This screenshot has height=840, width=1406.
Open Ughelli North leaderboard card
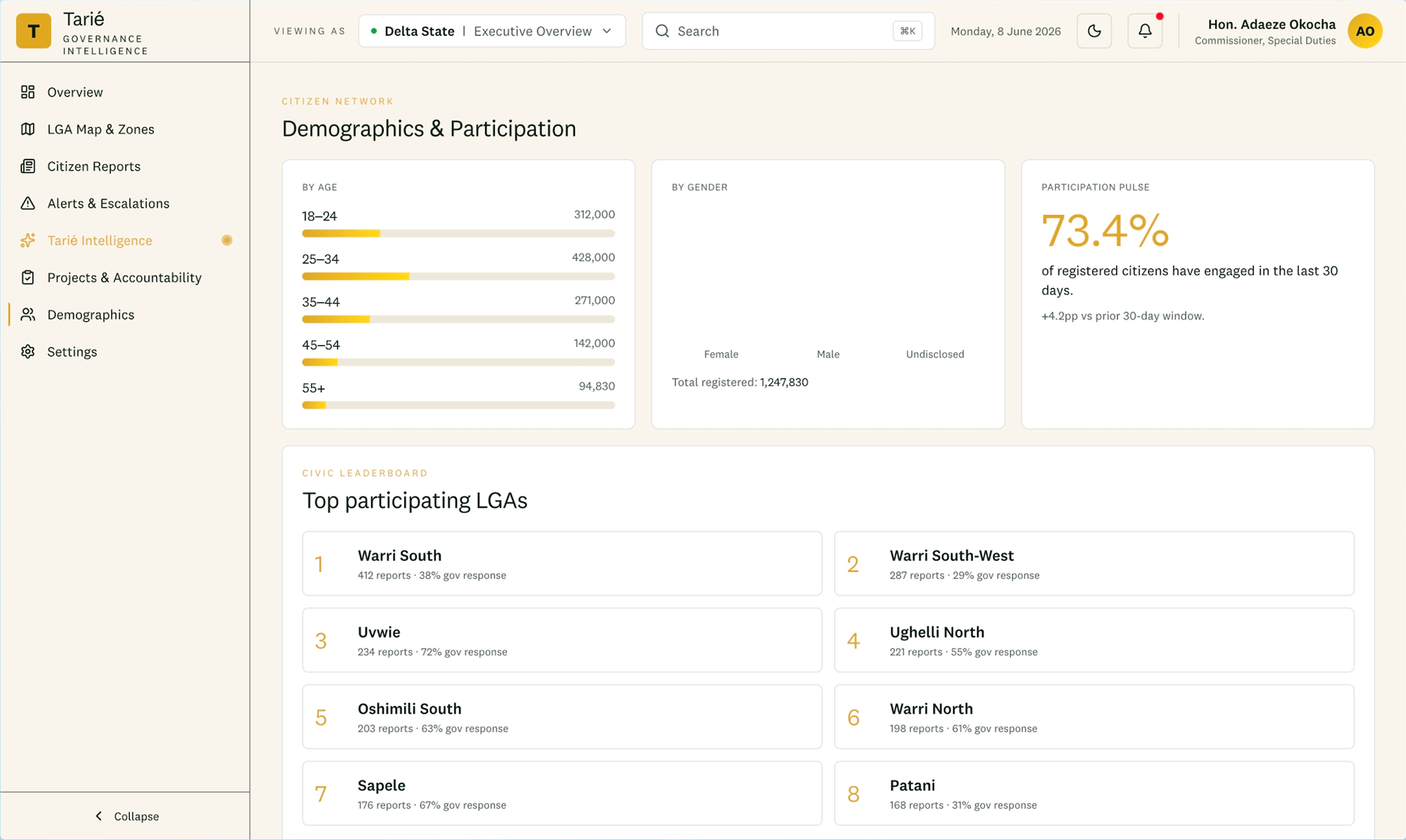pos(1094,640)
